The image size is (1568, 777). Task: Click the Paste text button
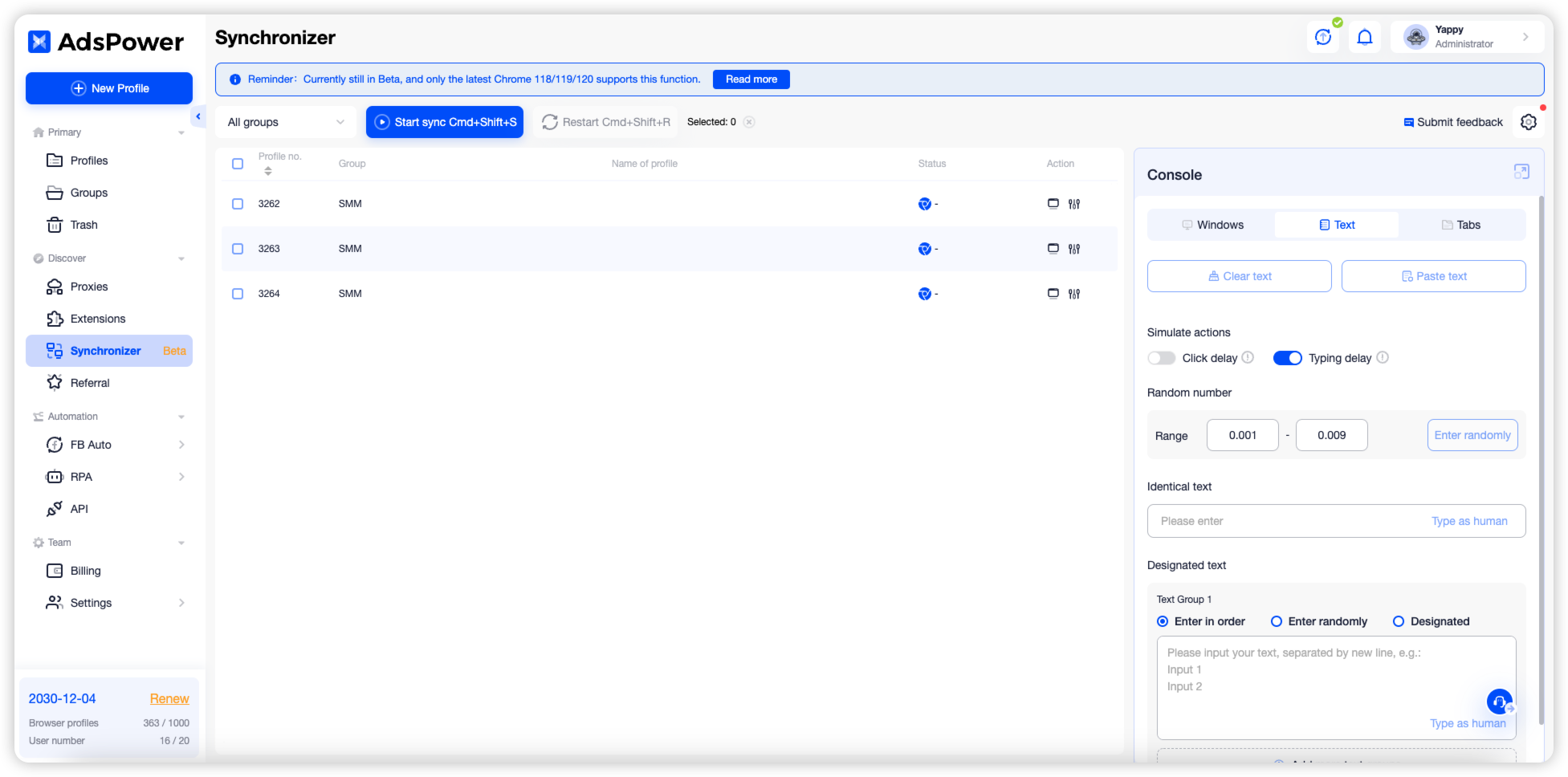(x=1434, y=276)
